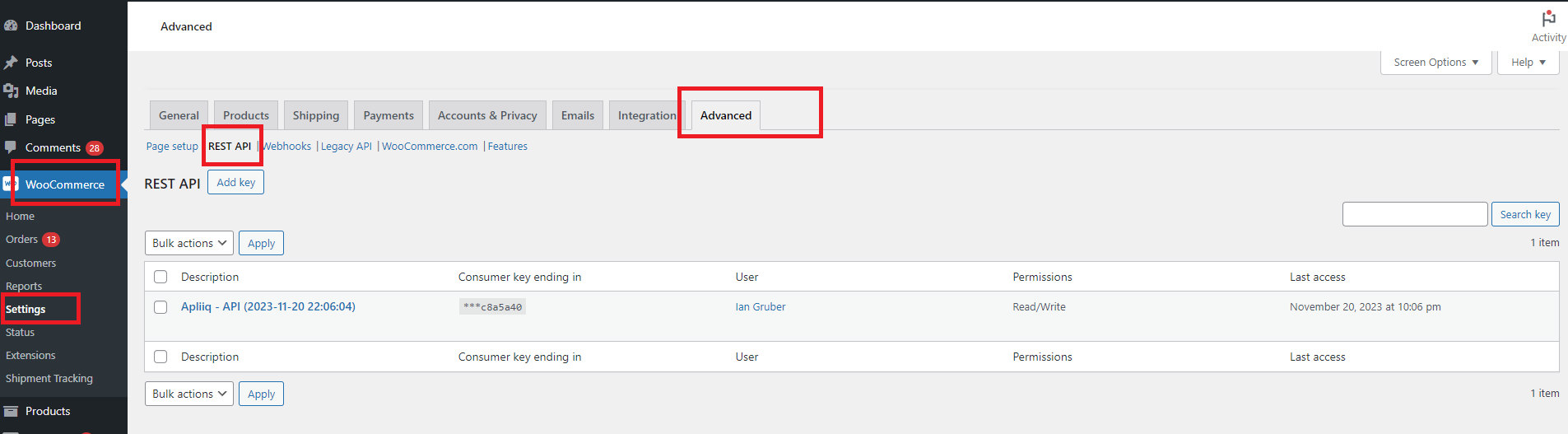Open the bottom Bulk actions dropdown
This screenshot has width=1568, height=434.
click(189, 394)
